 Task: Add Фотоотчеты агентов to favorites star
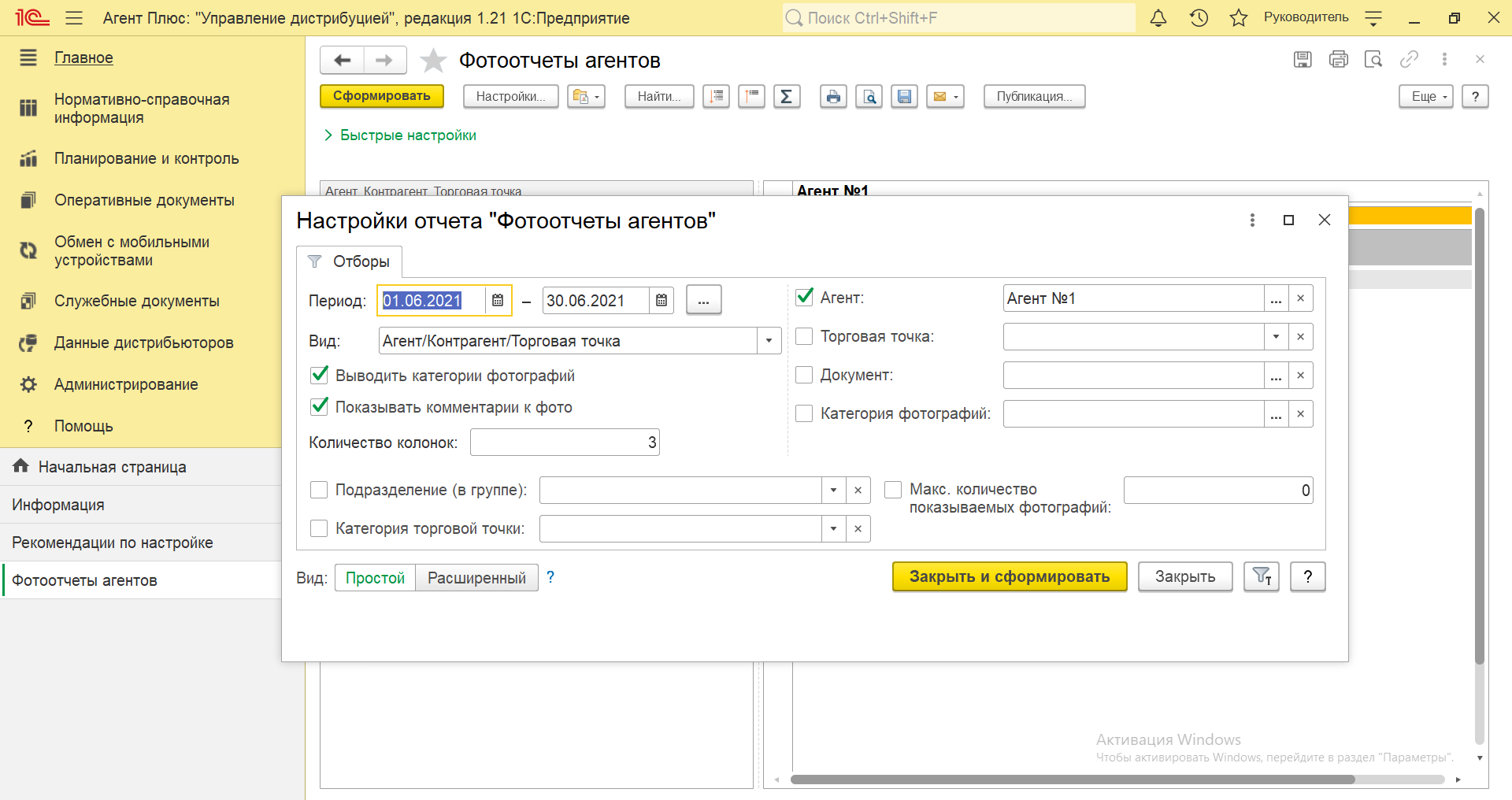[x=433, y=61]
